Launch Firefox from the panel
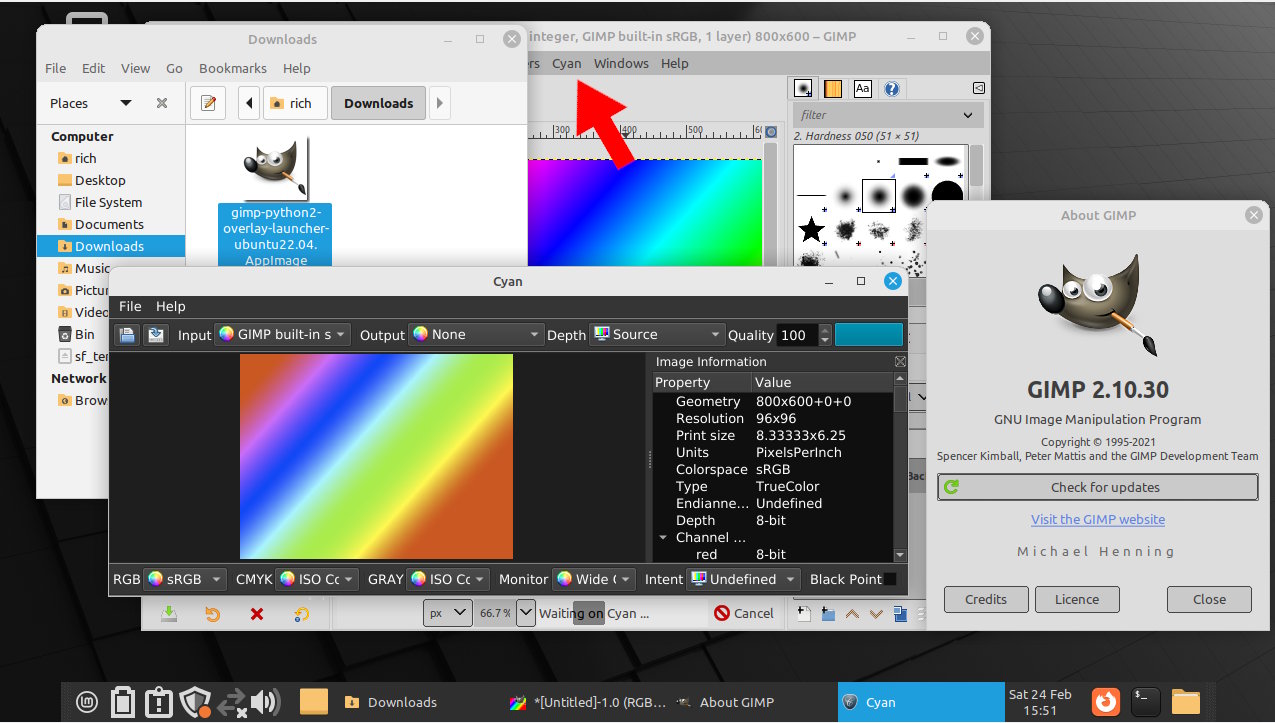This screenshot has width=1275, height=723. (x=1105, y=701)
